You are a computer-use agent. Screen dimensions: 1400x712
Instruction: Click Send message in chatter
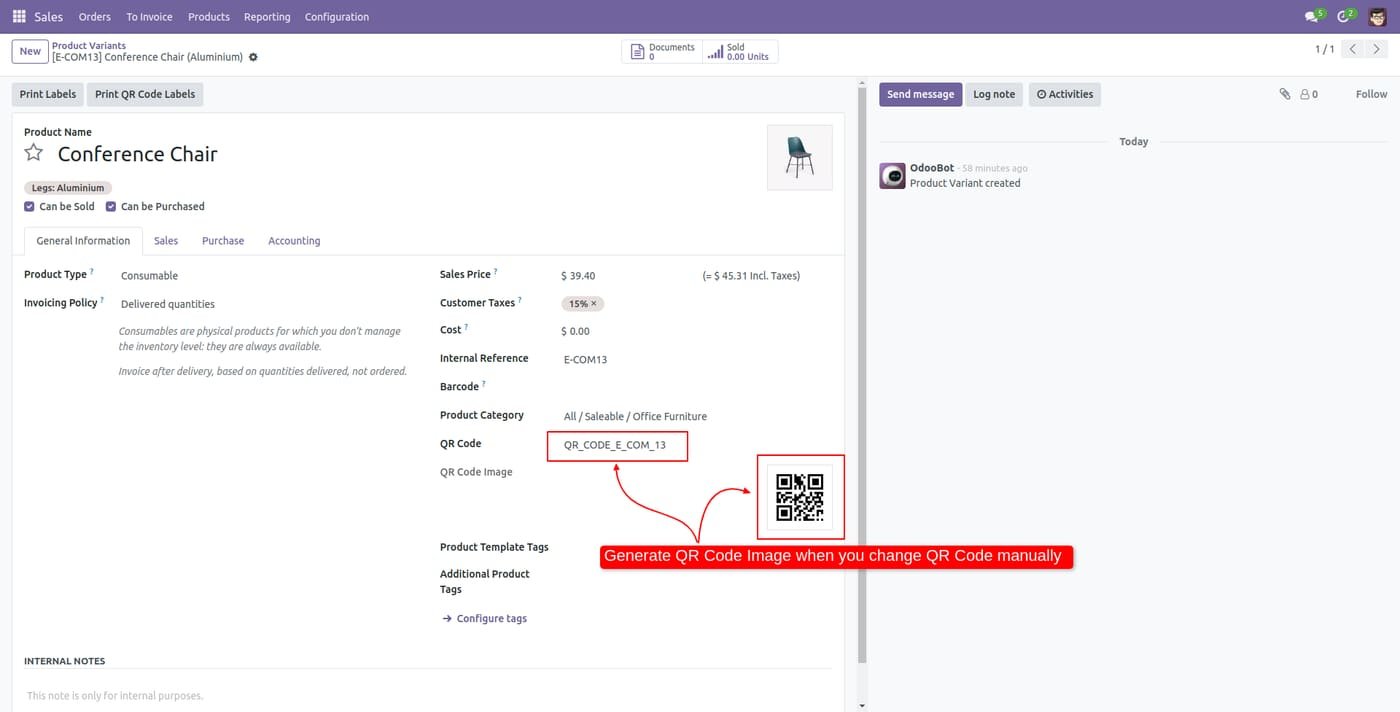click(920, 94)
